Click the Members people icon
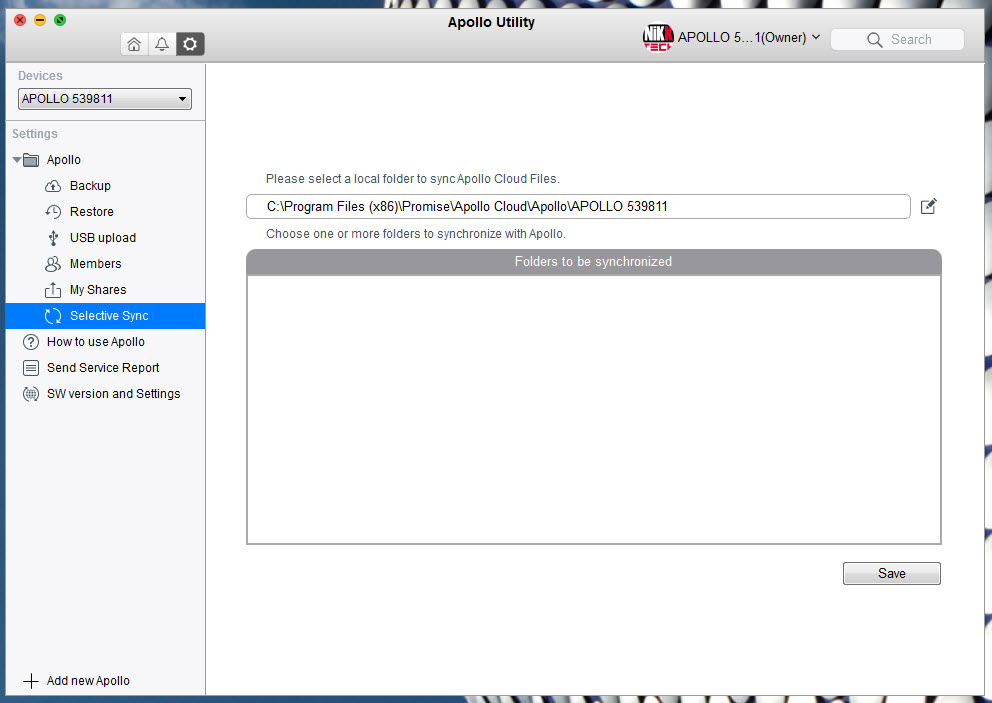Screen dimensions: 992x703 click(53, 264)
